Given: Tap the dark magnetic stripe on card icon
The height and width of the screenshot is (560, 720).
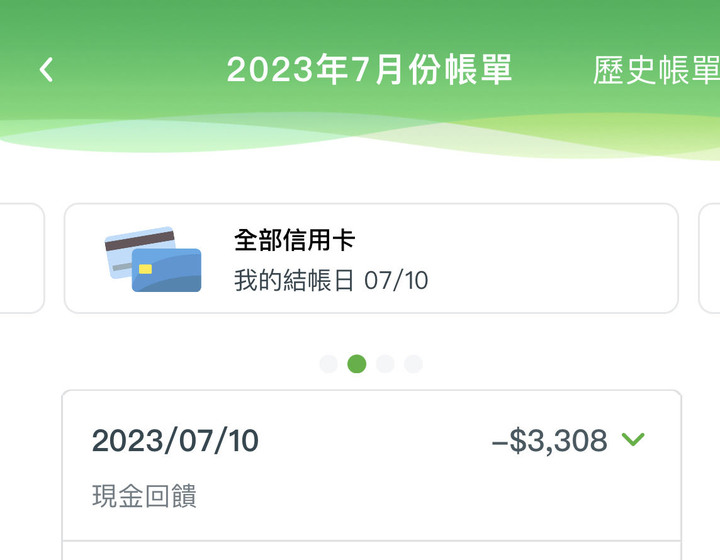Looking at the screenshot, I should 140,238.
